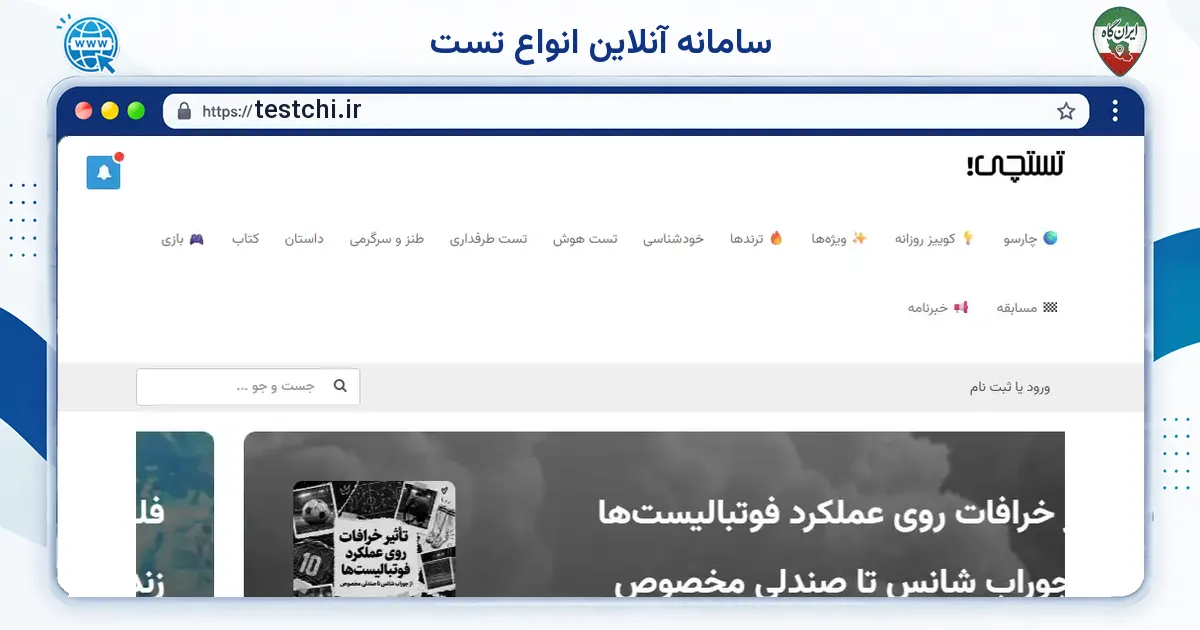Open the کوییز روزانه menu item
The height and width of the screenshot is (630, 1200).
(934, 239)
